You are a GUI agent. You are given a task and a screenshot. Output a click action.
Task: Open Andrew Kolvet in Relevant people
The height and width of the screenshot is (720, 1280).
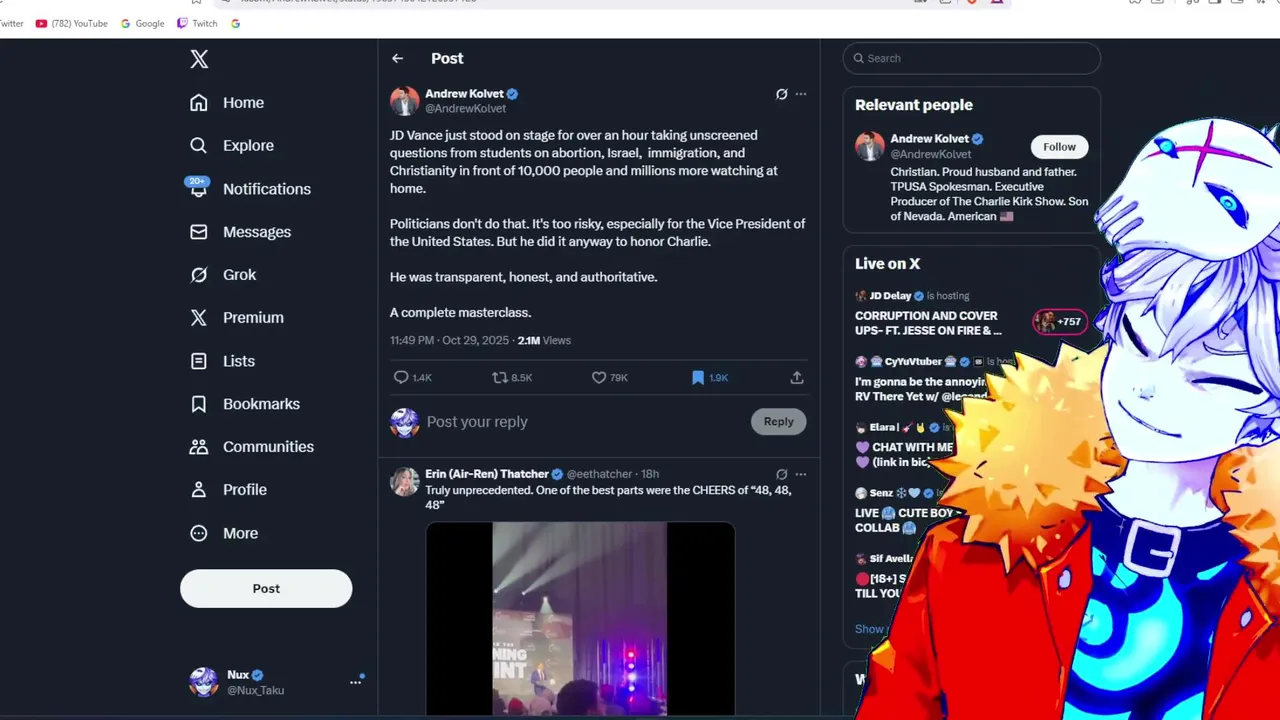pos(930,139)
